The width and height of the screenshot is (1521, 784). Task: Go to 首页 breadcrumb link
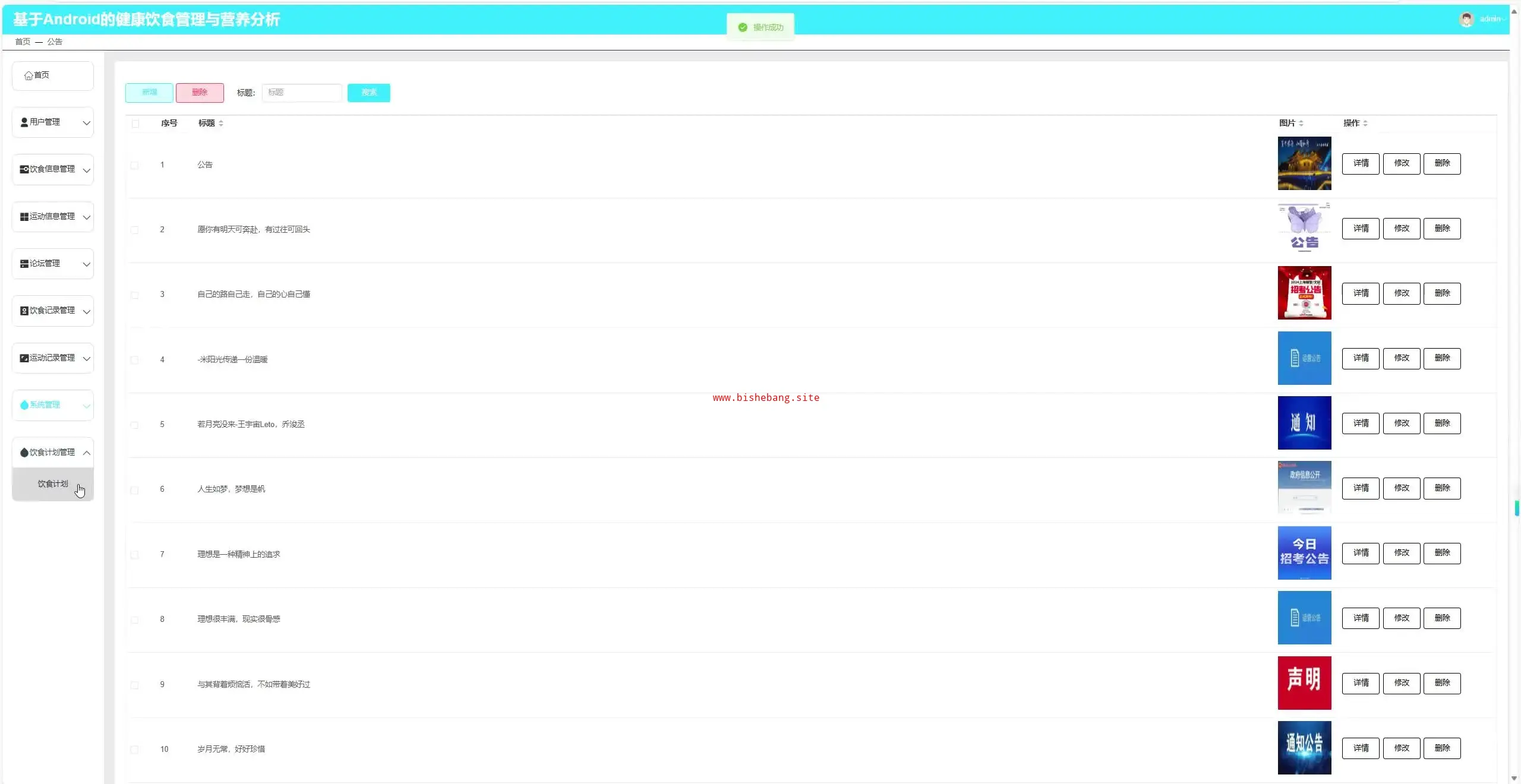23,42
